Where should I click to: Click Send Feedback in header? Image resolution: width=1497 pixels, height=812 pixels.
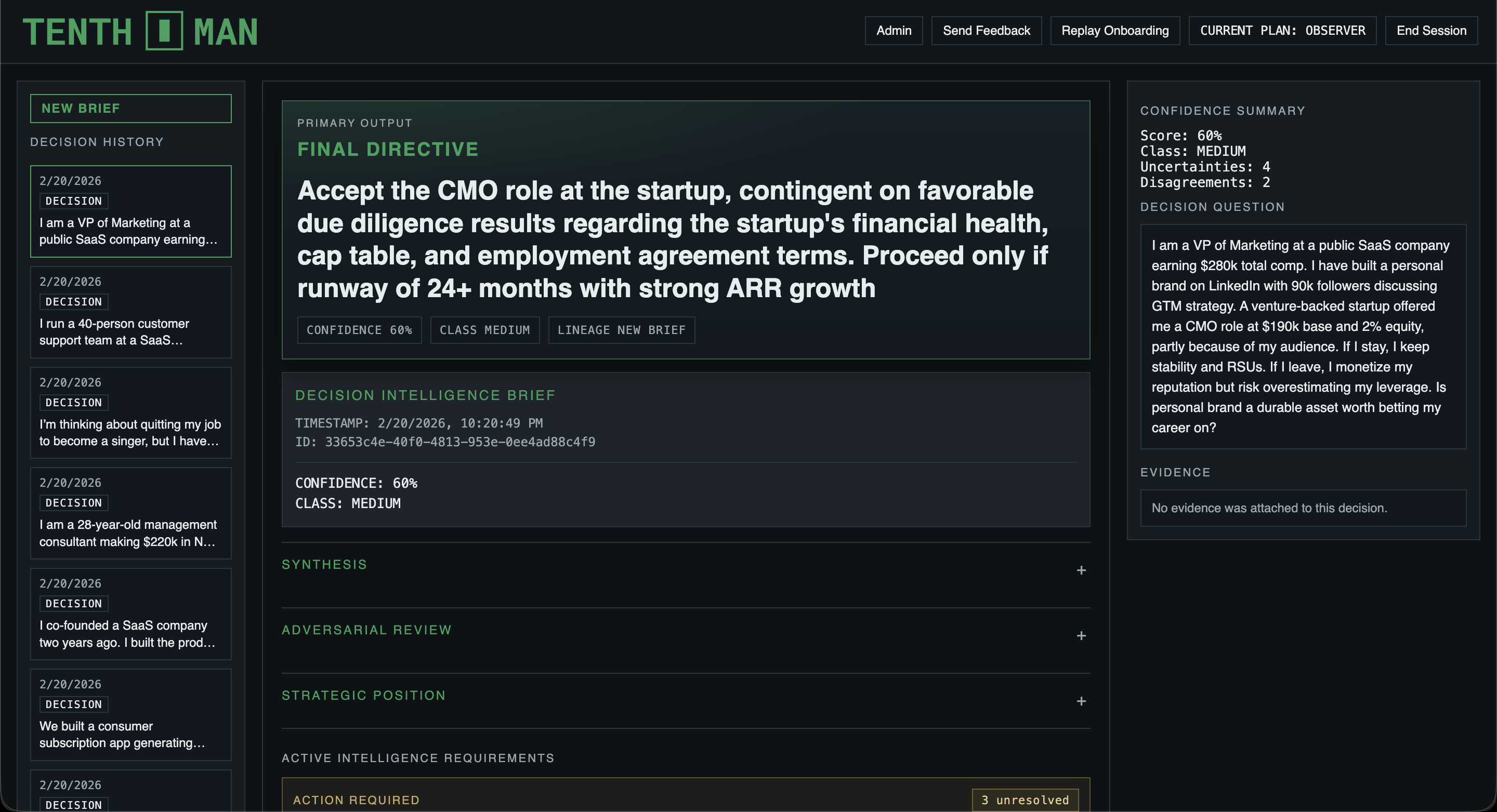986,31
